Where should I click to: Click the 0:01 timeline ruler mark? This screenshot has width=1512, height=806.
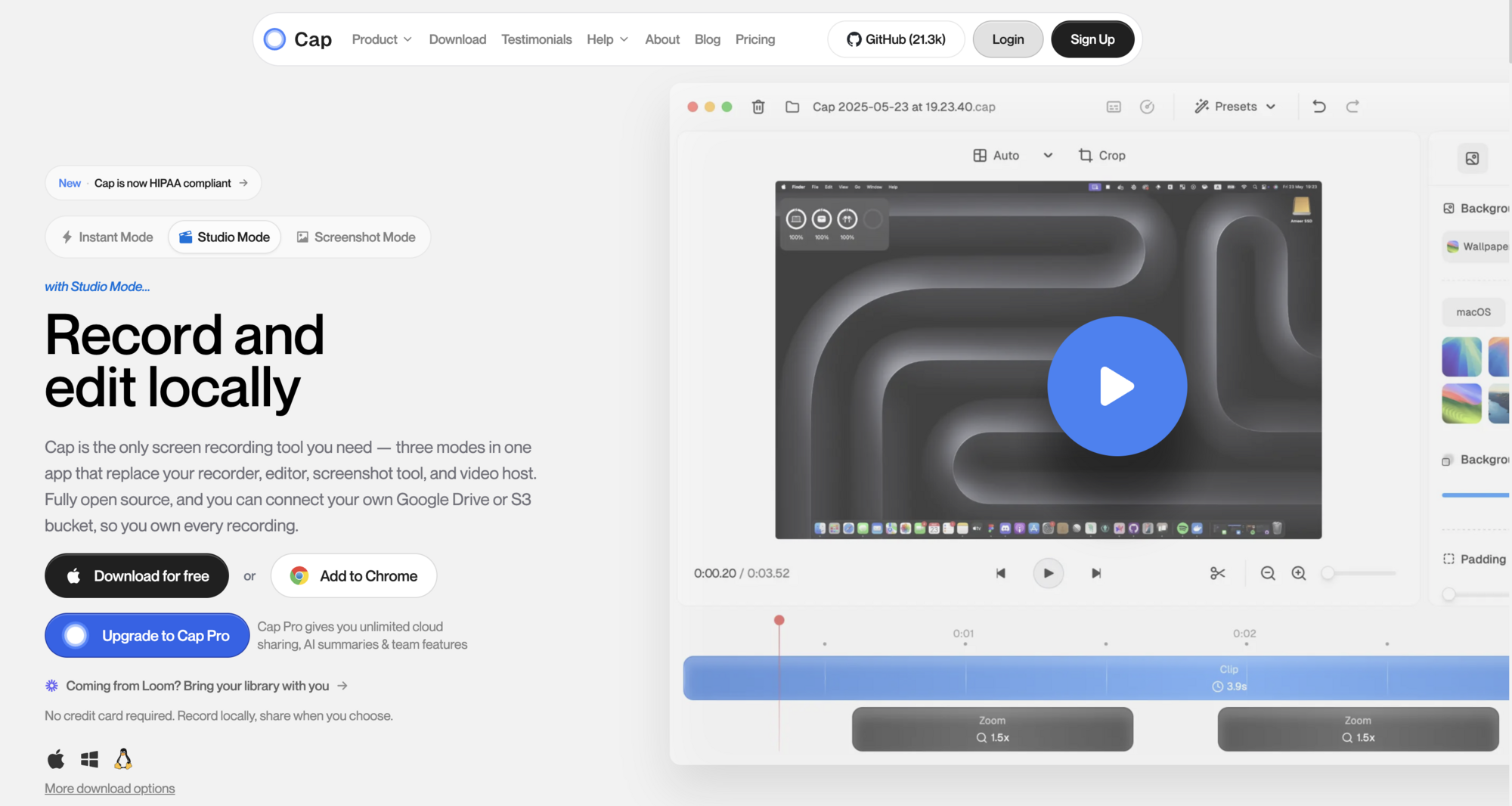(963, 634)
